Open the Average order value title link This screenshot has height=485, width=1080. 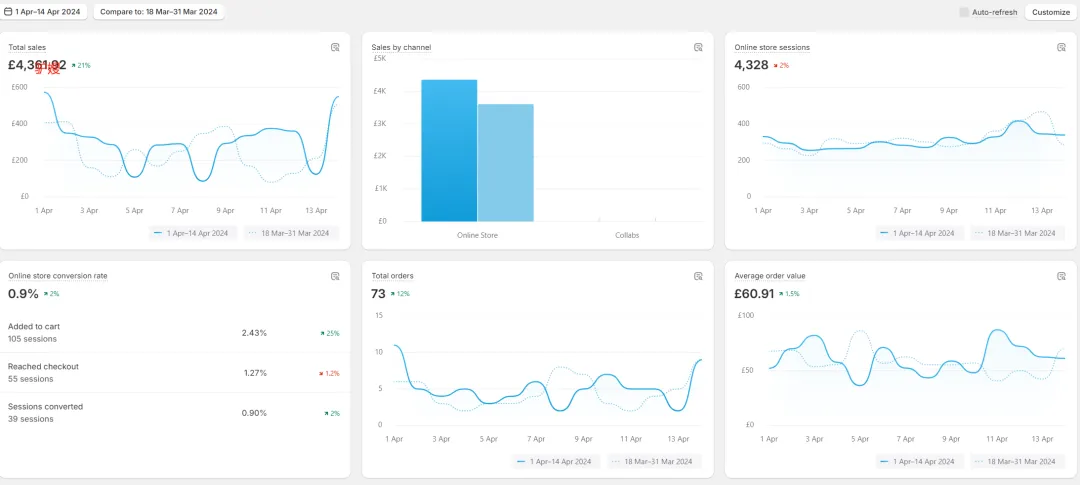pyautogui.click(x=769, y=276)
